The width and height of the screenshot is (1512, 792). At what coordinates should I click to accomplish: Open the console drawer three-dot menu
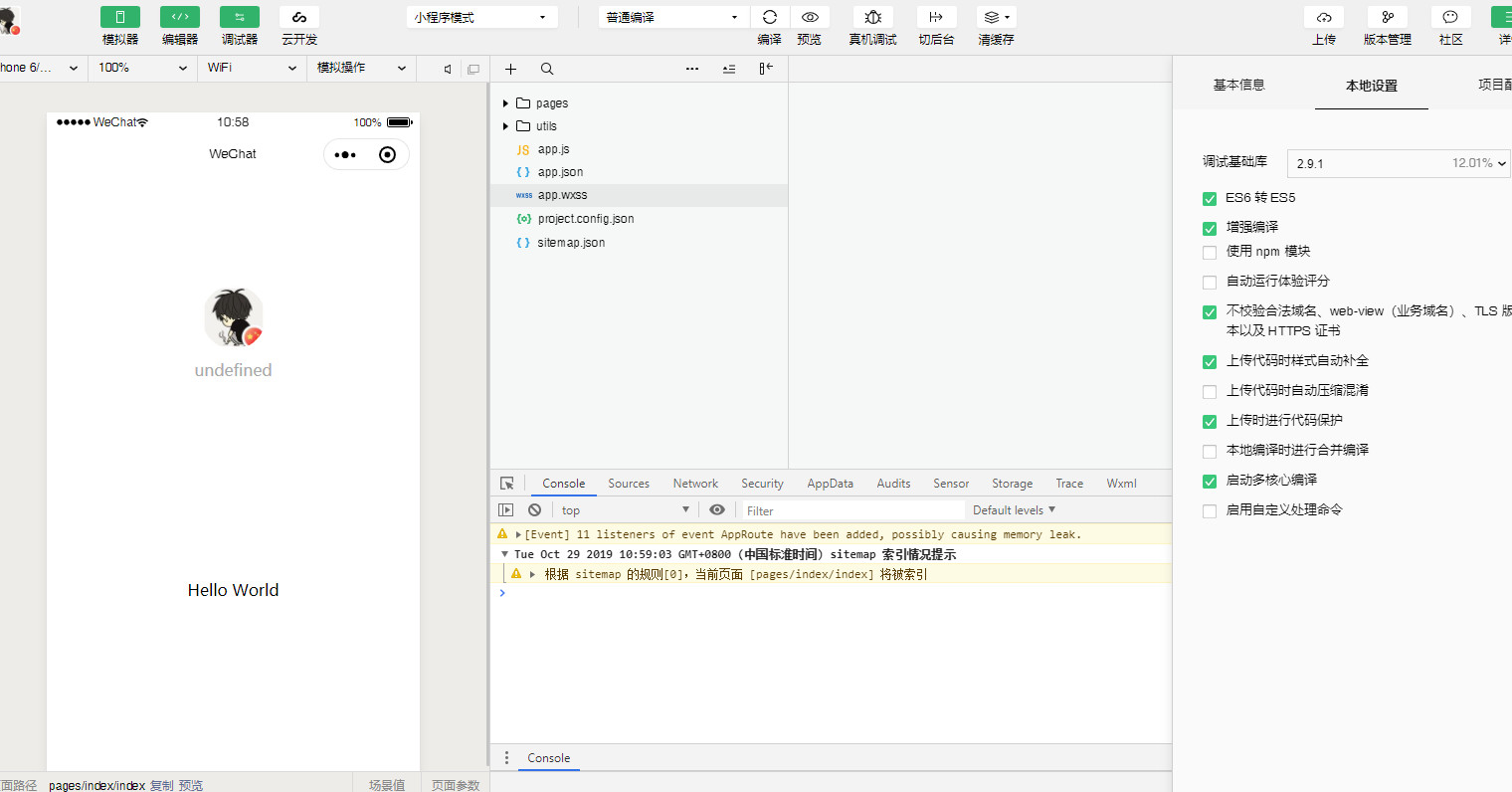pyautogui.click(x=506, y=758)
